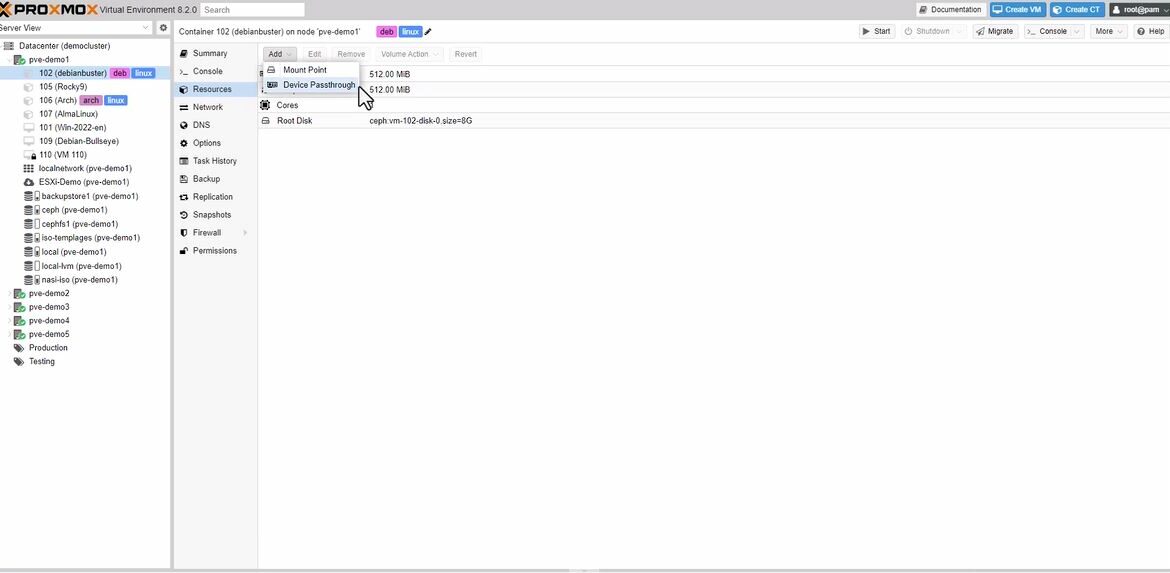Click the Root Disk drive icon
Image resolution: width=1170 pixels, height=573 pixels.
pos(265,120)
